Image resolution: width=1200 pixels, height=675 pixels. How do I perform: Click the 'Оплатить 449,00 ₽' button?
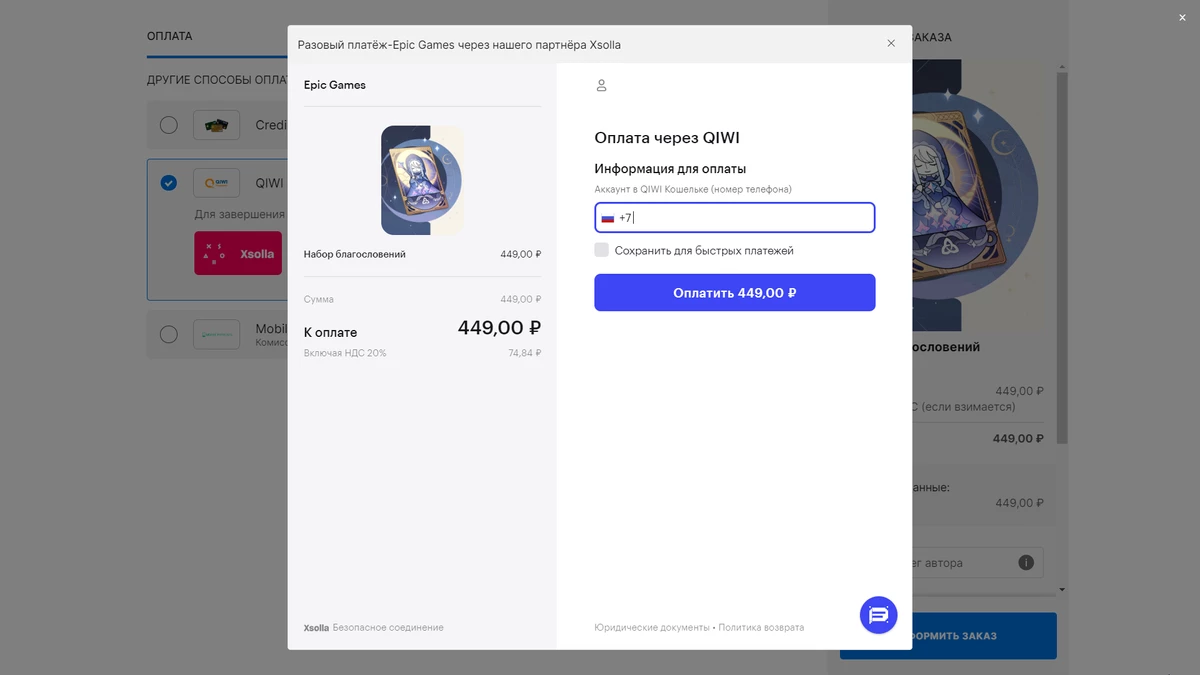tap(735, 292)
